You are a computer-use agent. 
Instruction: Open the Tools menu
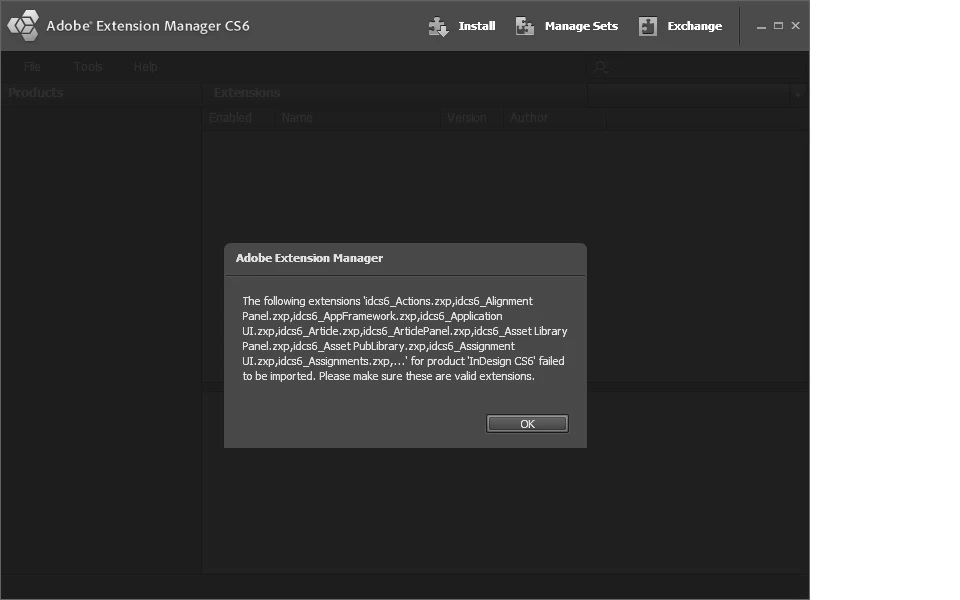click(88, 67)
